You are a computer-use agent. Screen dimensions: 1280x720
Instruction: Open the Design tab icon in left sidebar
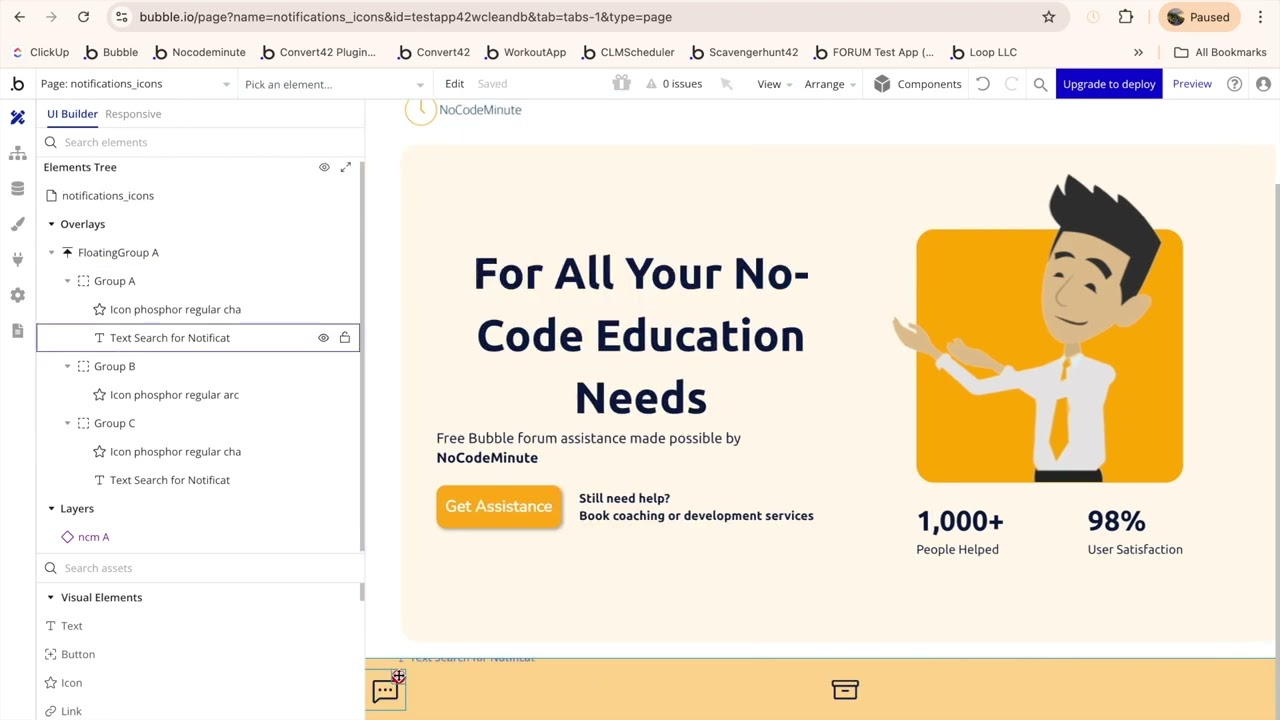(17, 118)
